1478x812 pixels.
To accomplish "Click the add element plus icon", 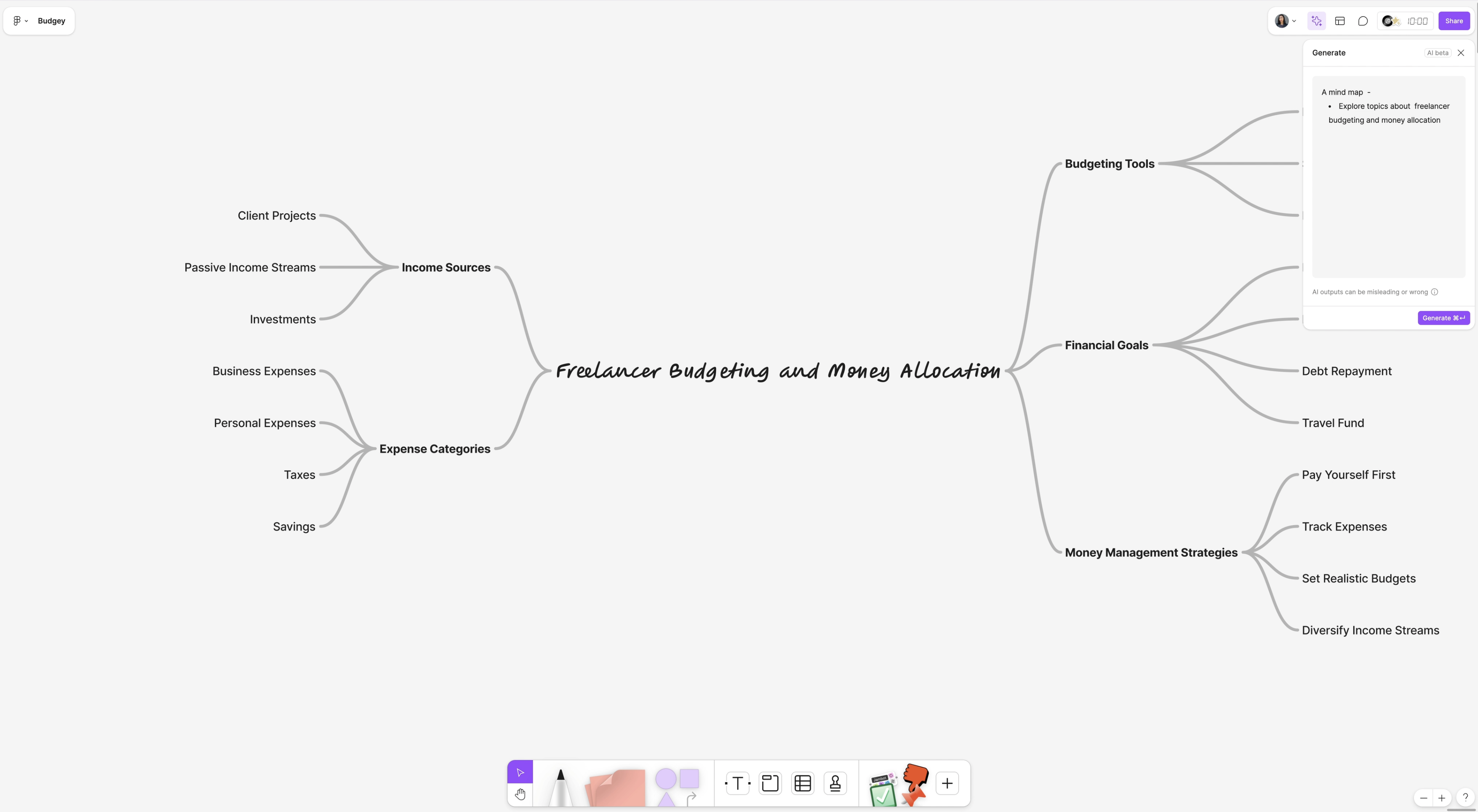I will pos(947,783).
